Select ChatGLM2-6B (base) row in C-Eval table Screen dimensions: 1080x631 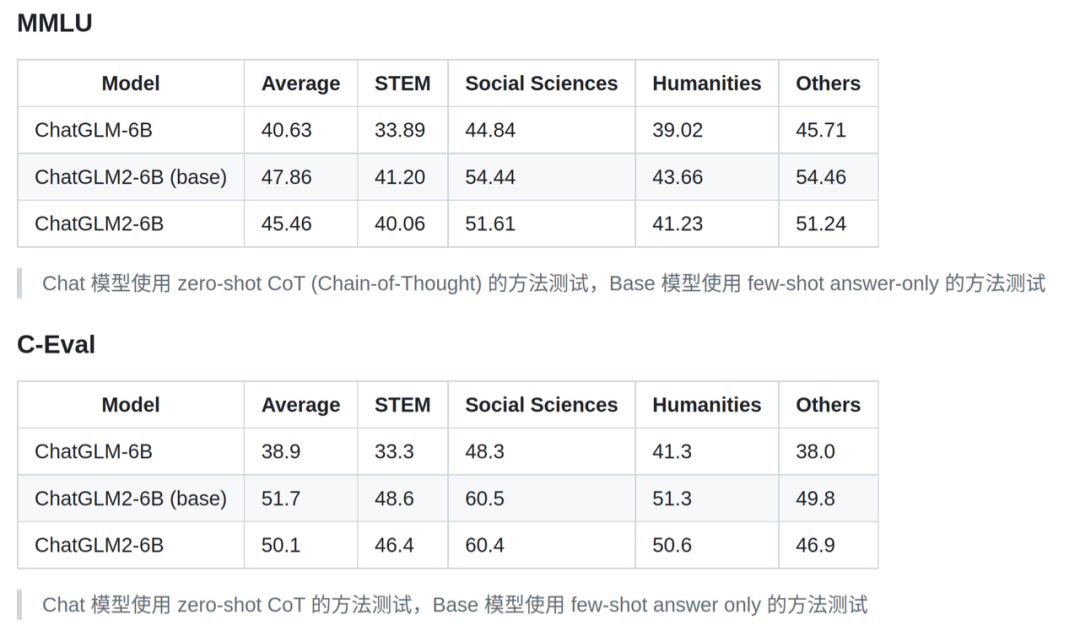pos(448,498)
